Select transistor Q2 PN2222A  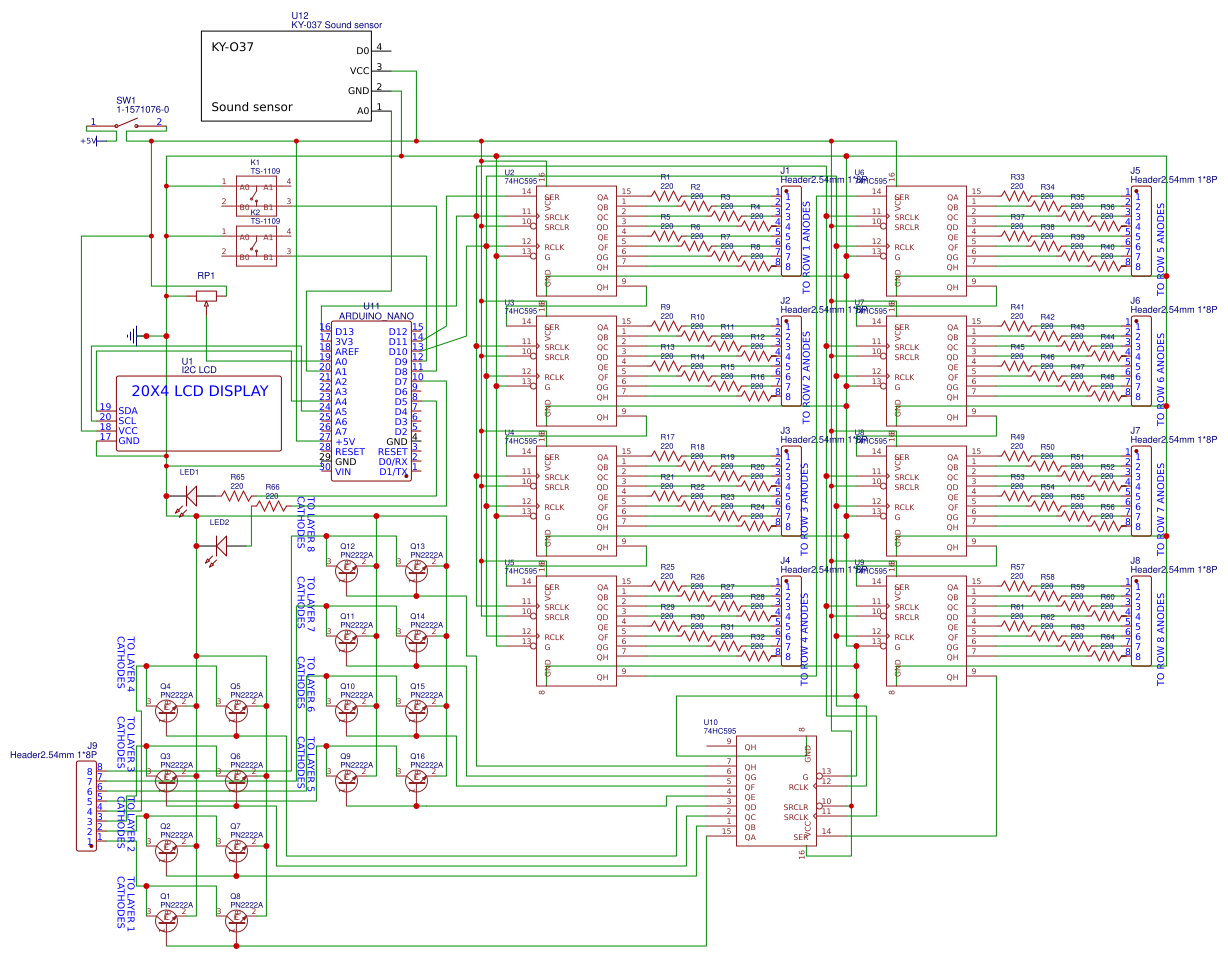[x=167, y=850]
